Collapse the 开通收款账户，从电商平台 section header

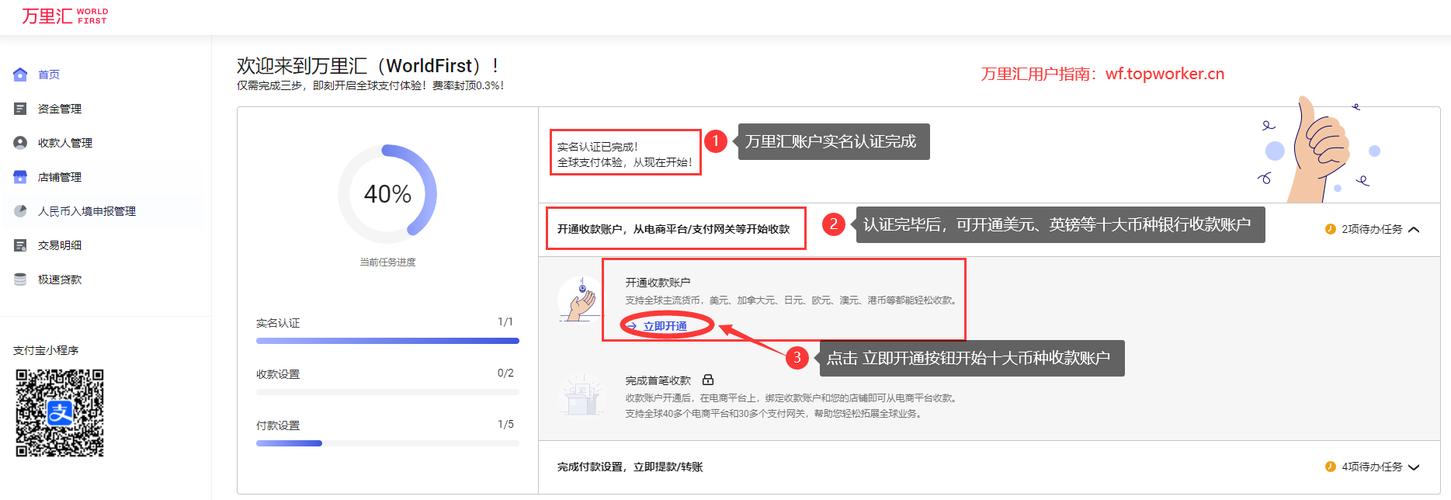pyautogui.click(x=989, y=229)
